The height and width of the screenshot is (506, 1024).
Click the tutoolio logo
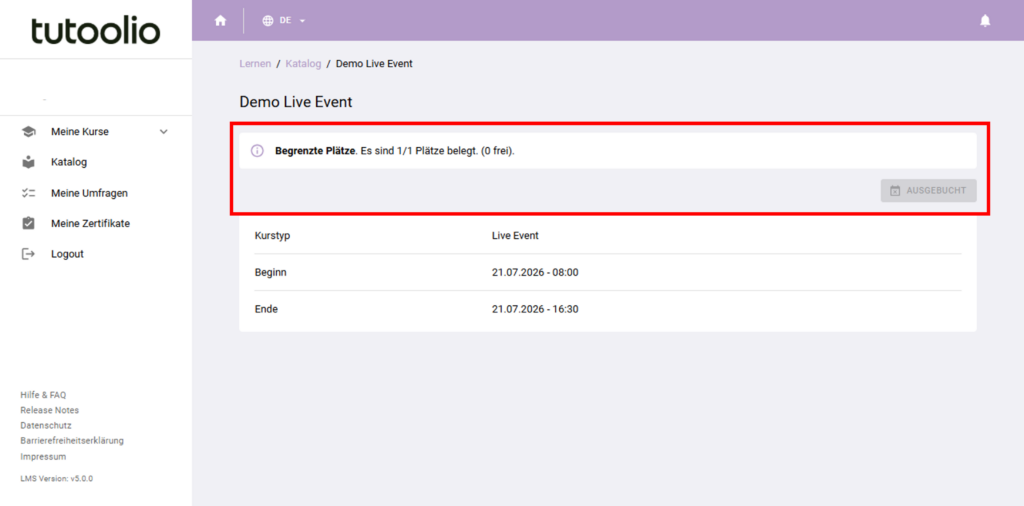[95, 30]
